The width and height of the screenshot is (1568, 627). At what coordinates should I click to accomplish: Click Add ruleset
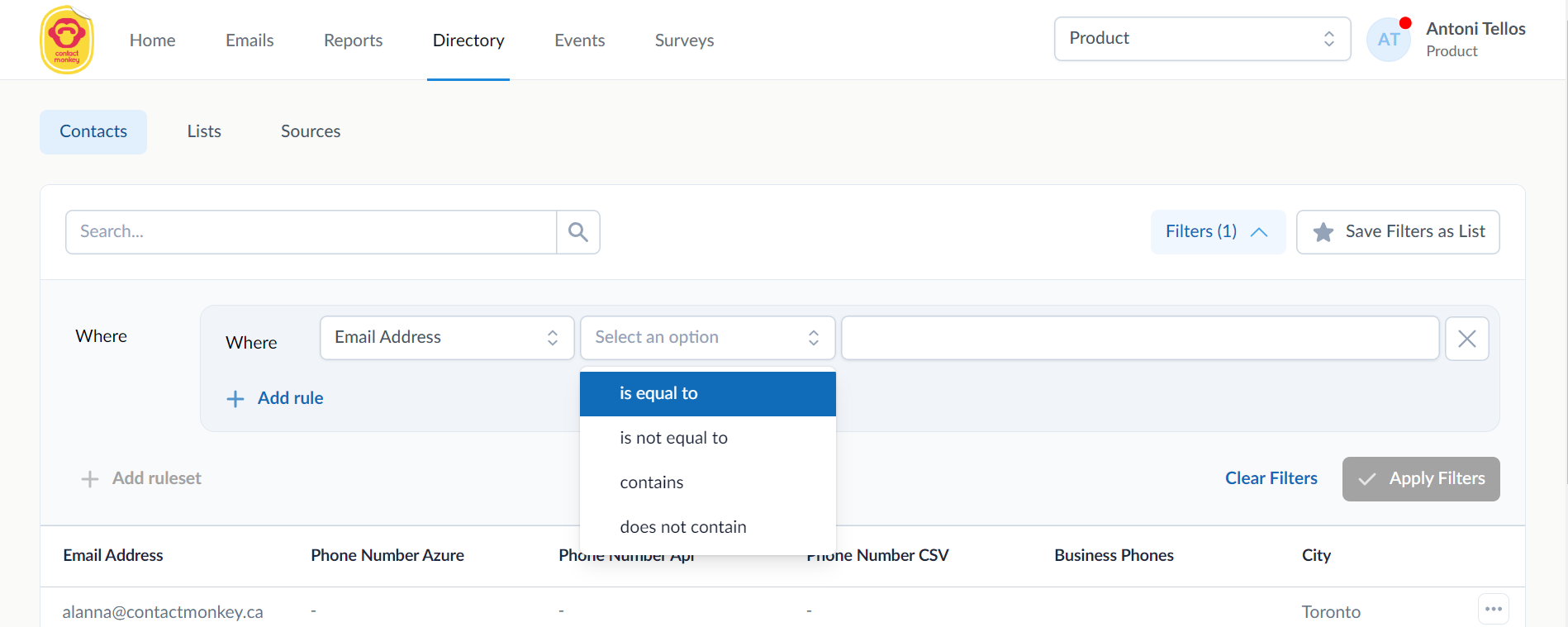[141, 479]
